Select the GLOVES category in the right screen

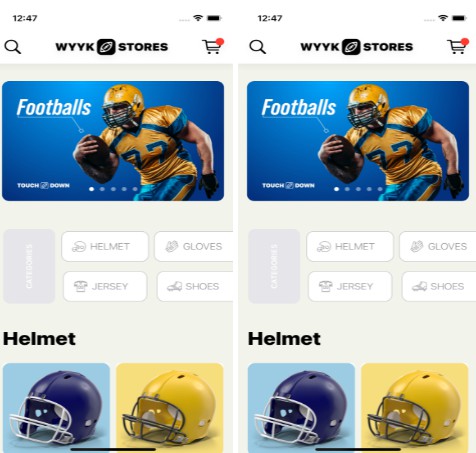pos(438,246)
